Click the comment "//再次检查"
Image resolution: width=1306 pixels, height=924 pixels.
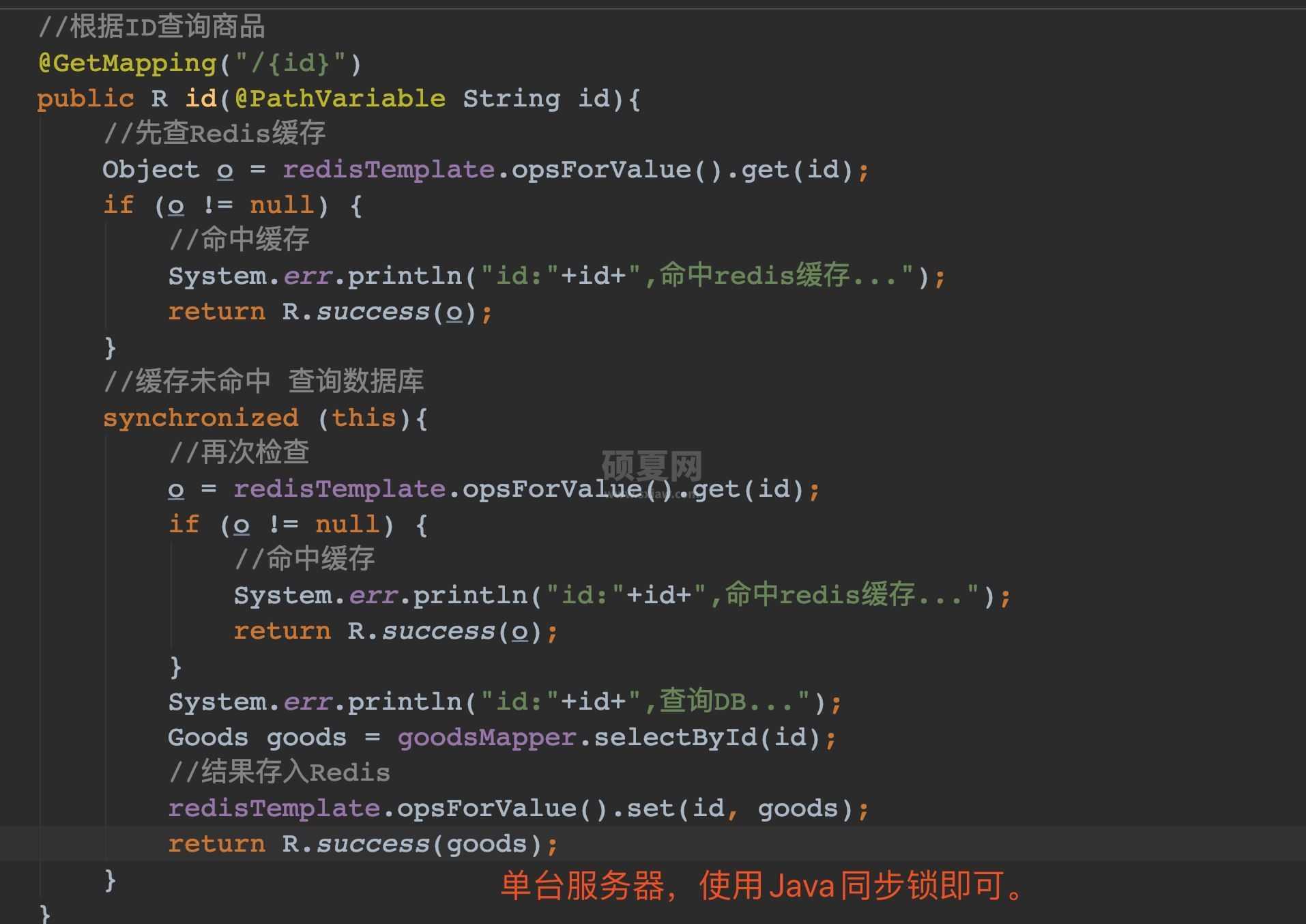[239, 453]
